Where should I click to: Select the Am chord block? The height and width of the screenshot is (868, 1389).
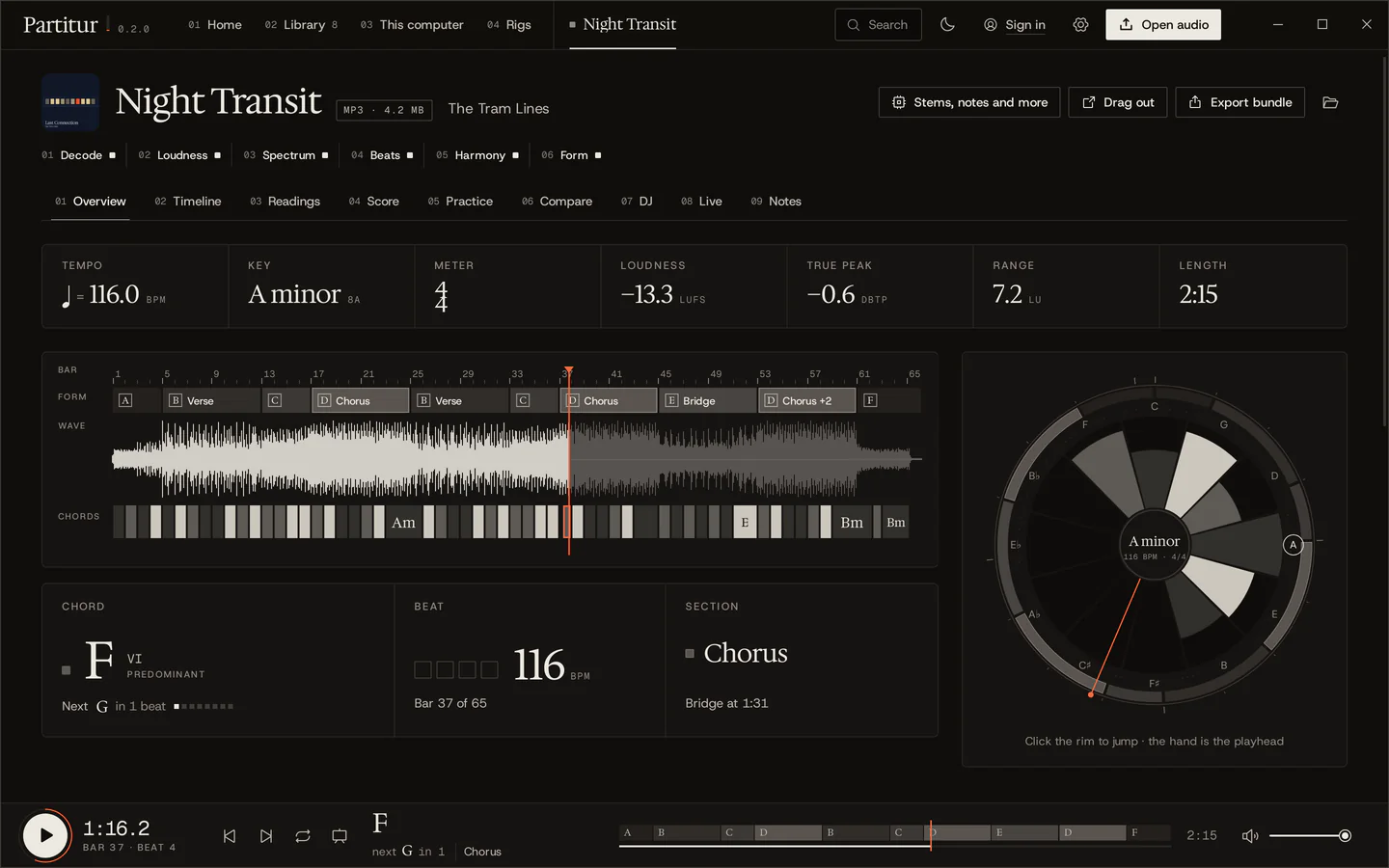coord(403,523)
